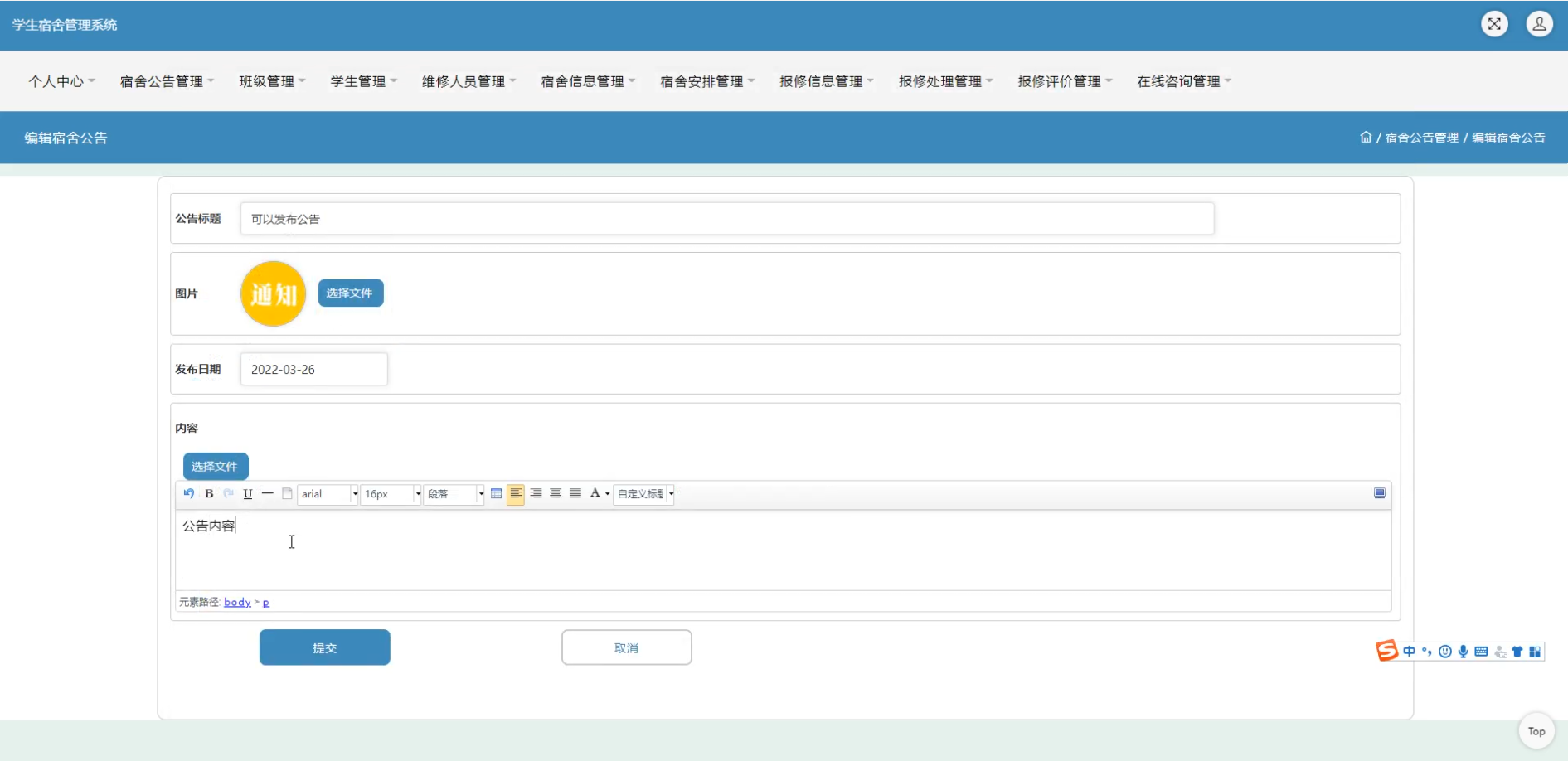This screenshot has width=1568, height=761.
Task: Open the 宿舍信息管理 menu
Action: [x=588, y=81]
